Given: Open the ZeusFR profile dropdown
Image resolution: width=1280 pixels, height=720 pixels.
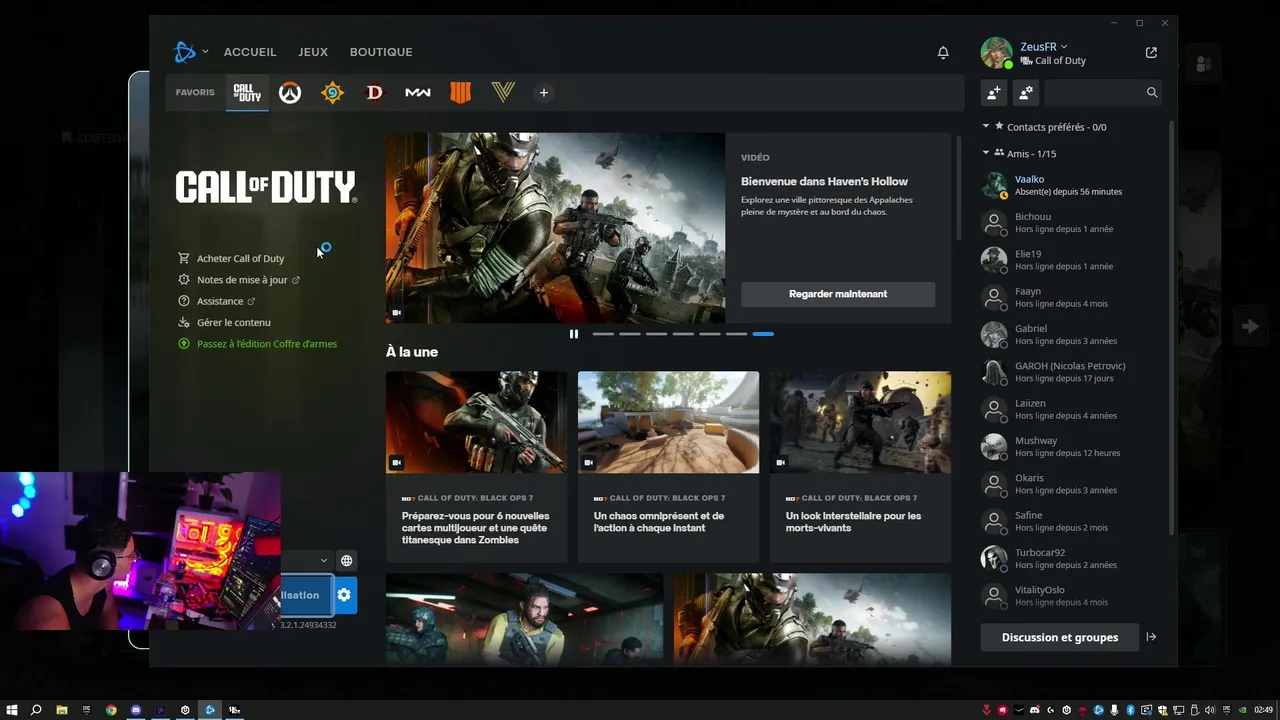Looking at the screenshot, I should [1044, 47].
